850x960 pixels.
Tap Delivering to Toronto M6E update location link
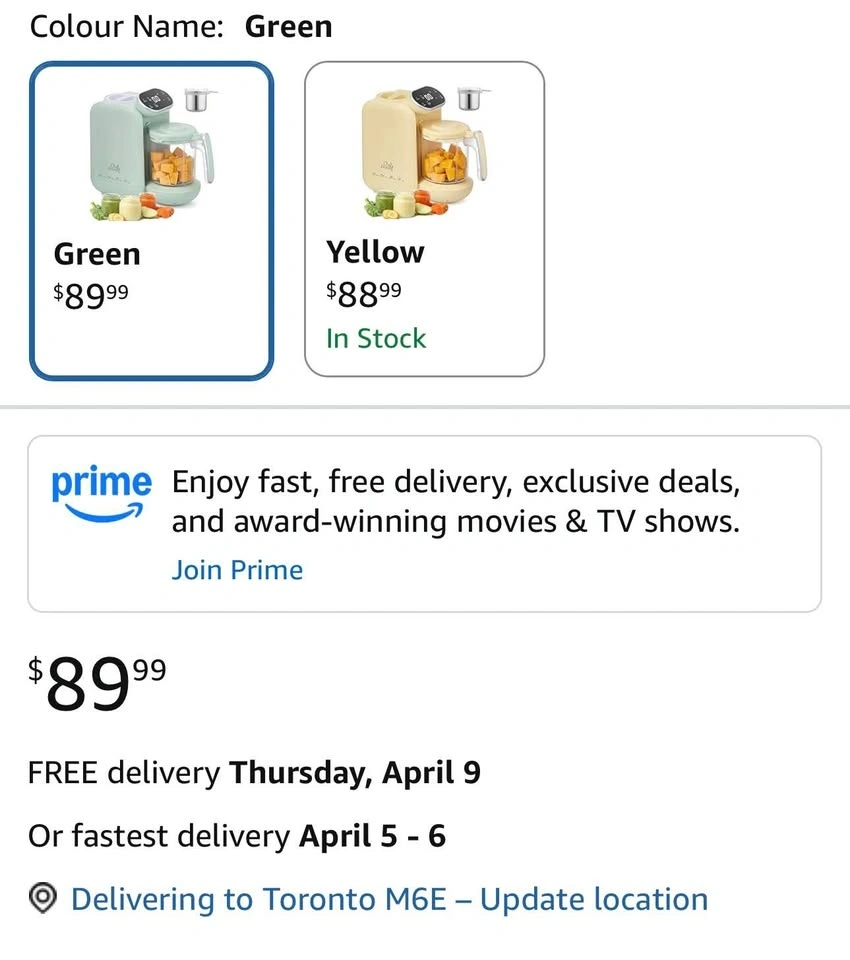tap(389, 899)
